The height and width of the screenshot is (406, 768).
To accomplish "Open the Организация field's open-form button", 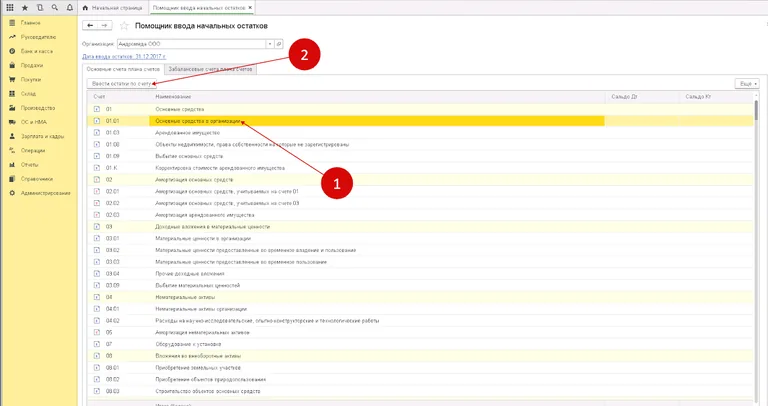I will pos(279,44).
